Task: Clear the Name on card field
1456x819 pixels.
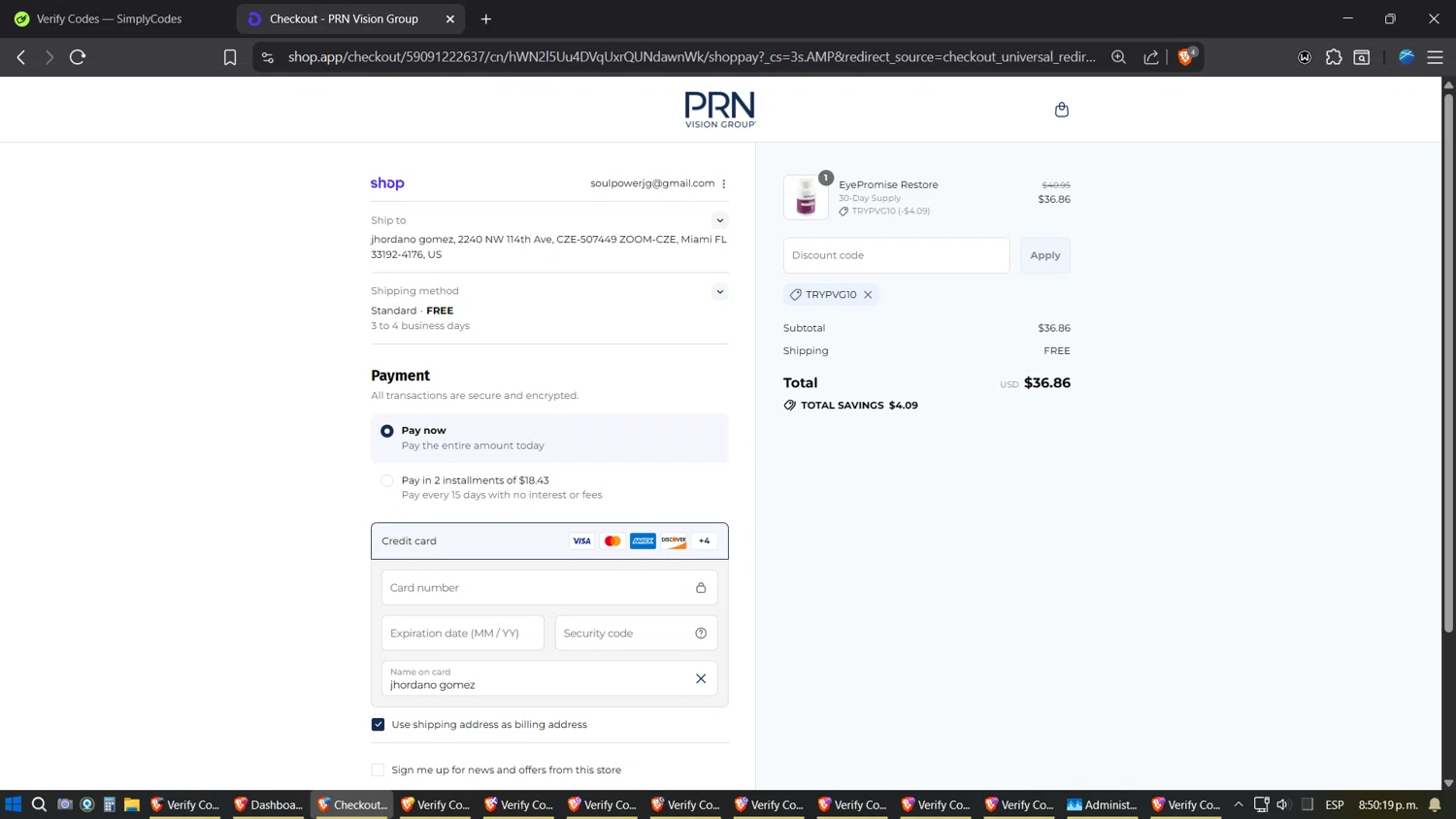Action: (701, 679)
